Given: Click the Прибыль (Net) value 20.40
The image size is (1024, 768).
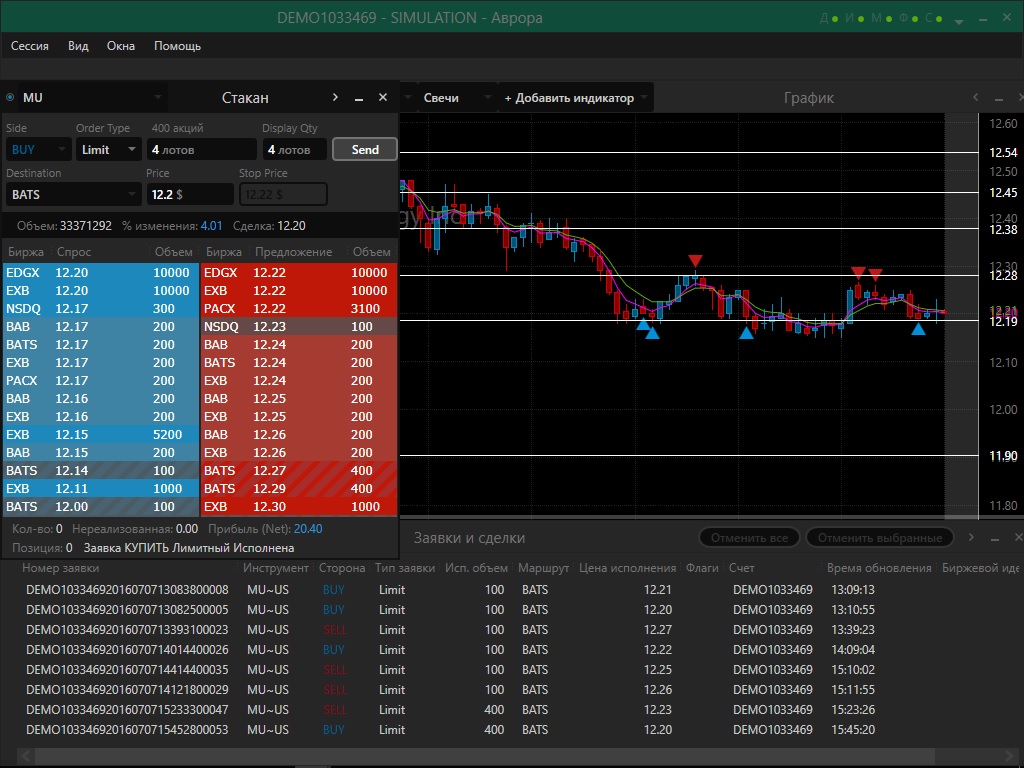Looking at the screenshot, I should pos(308,529).
